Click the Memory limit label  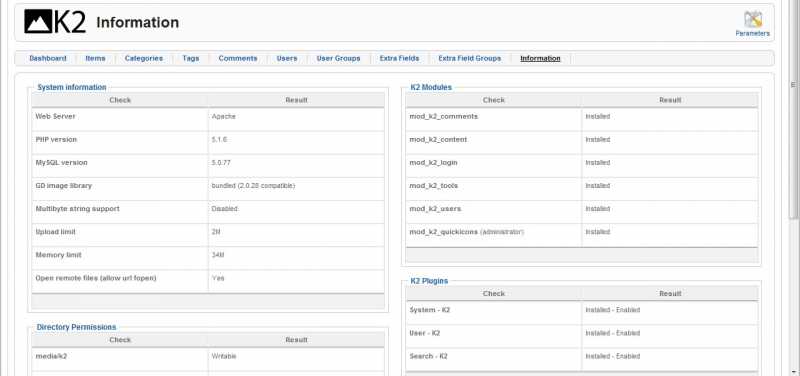(58, 255)
